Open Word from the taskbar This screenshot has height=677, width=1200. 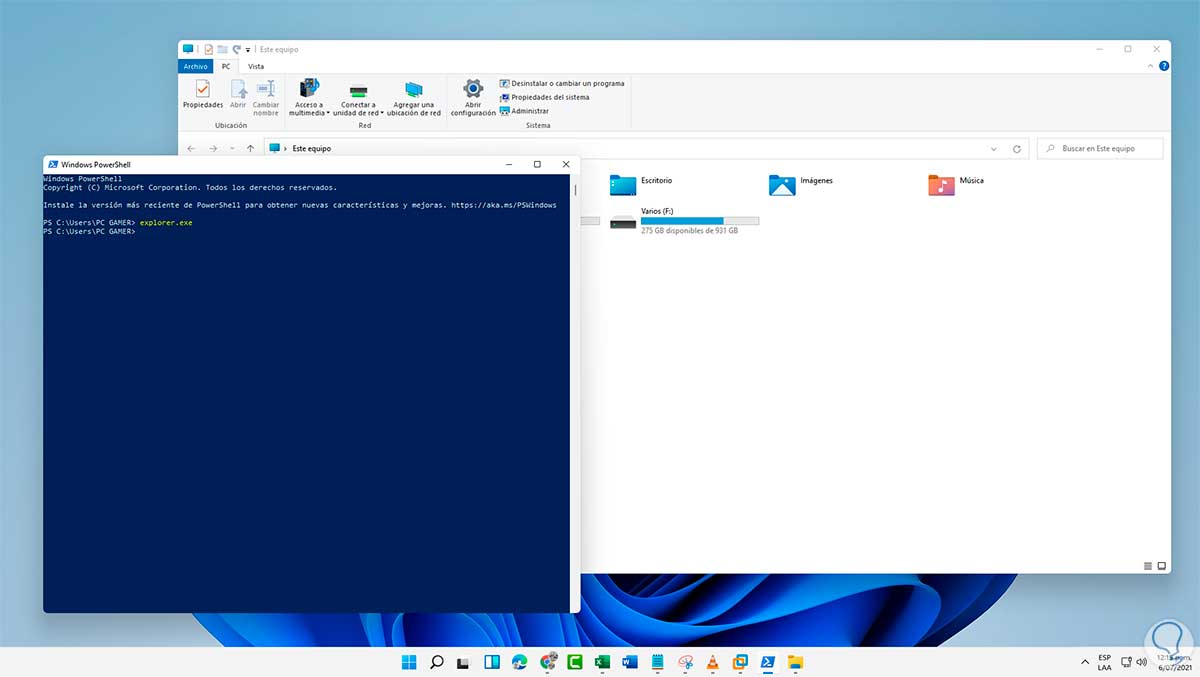click(x=630, y=662)
